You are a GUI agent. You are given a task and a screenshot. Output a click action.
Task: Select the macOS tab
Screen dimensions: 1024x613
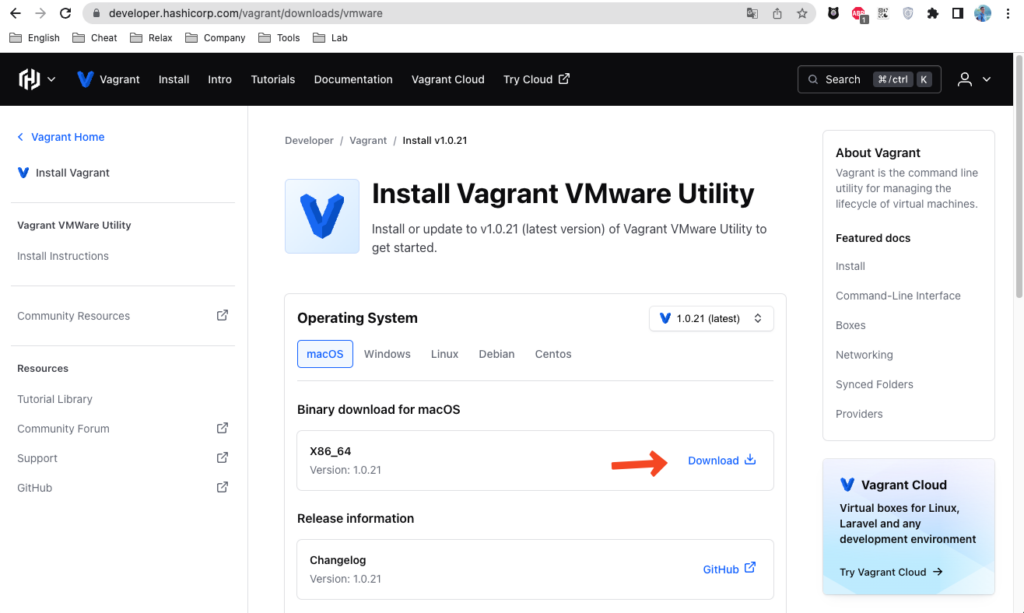pyautogui.click(x=325, y=354)
